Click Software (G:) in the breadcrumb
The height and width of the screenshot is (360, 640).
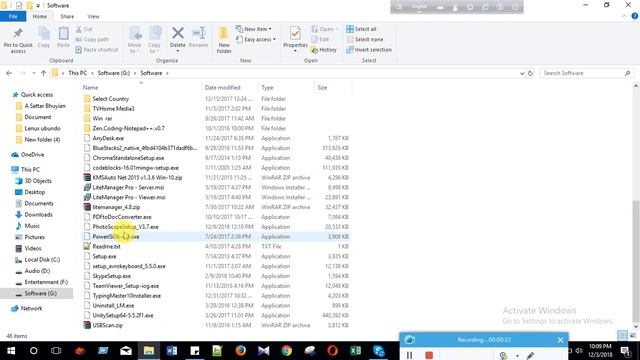(113, 73)
